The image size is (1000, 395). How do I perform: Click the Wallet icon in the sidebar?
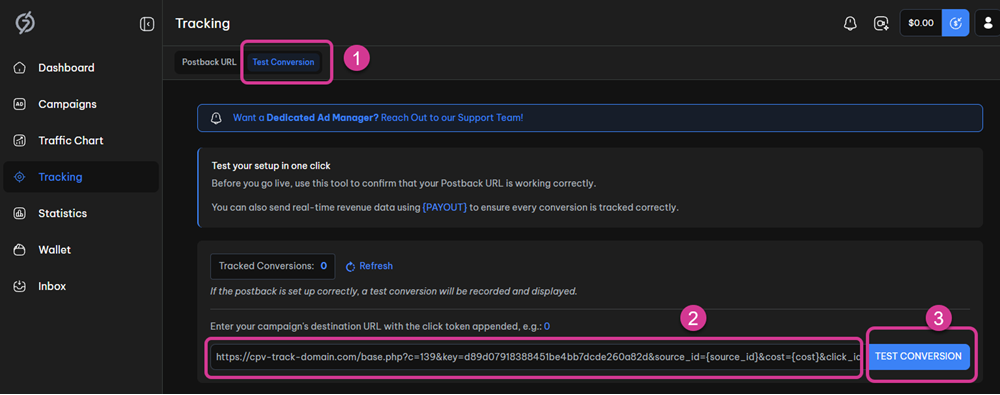pos(20,250)
